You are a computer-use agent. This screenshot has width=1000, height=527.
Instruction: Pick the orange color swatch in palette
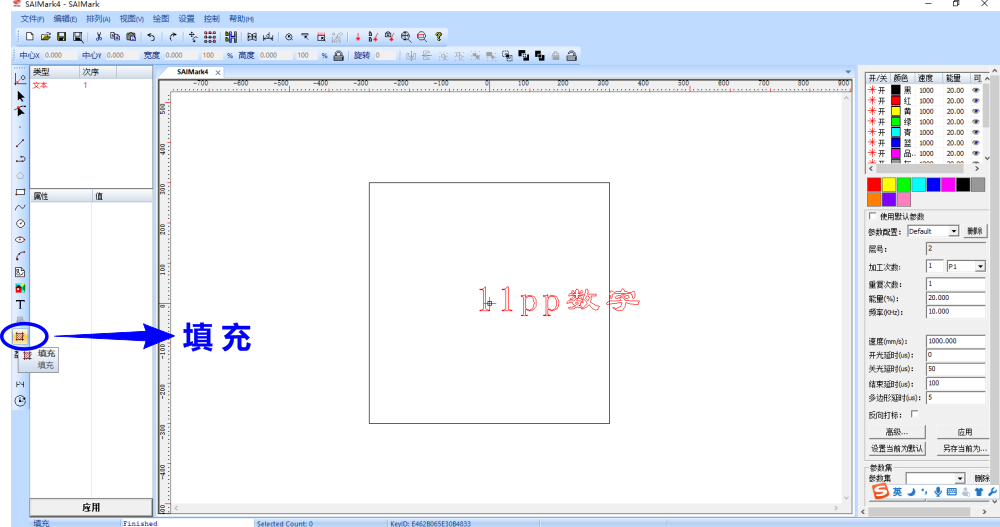coord(874,199)
